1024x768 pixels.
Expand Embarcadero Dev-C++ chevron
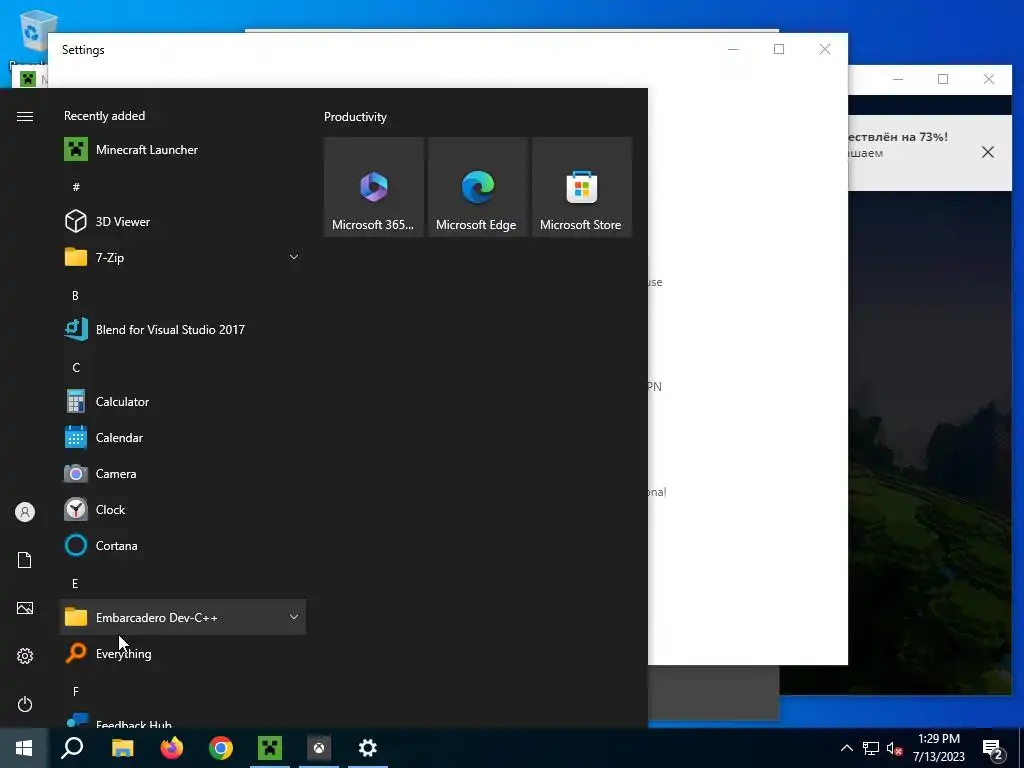294,617
